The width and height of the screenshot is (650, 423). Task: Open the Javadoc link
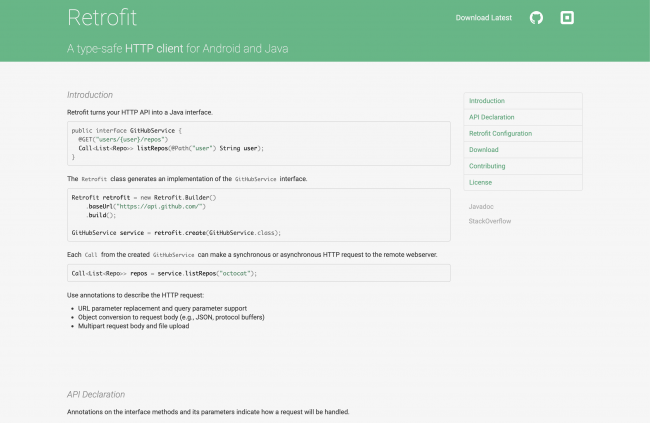tap(481, 207)
